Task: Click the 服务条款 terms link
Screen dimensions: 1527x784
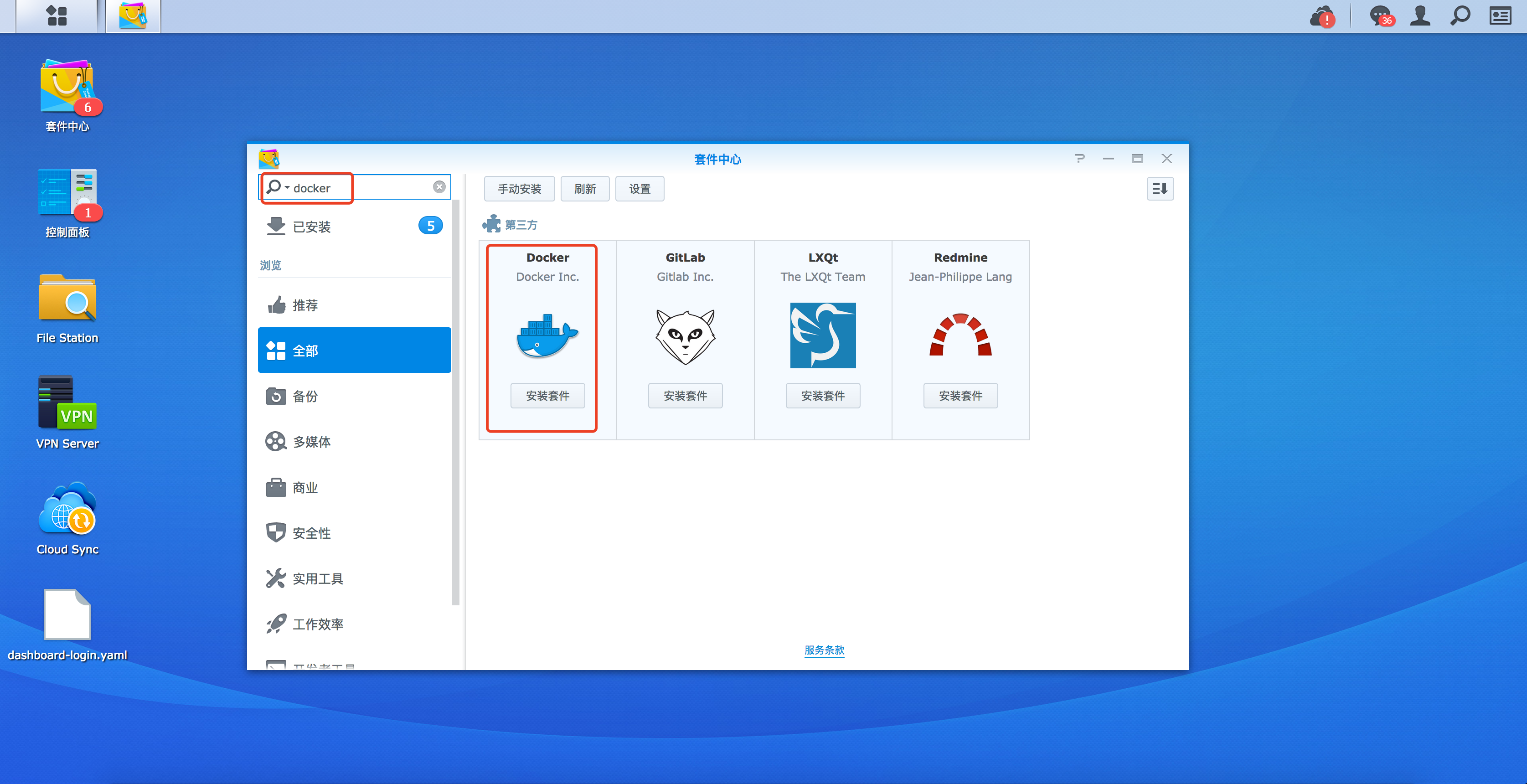Action: point(822,650)
